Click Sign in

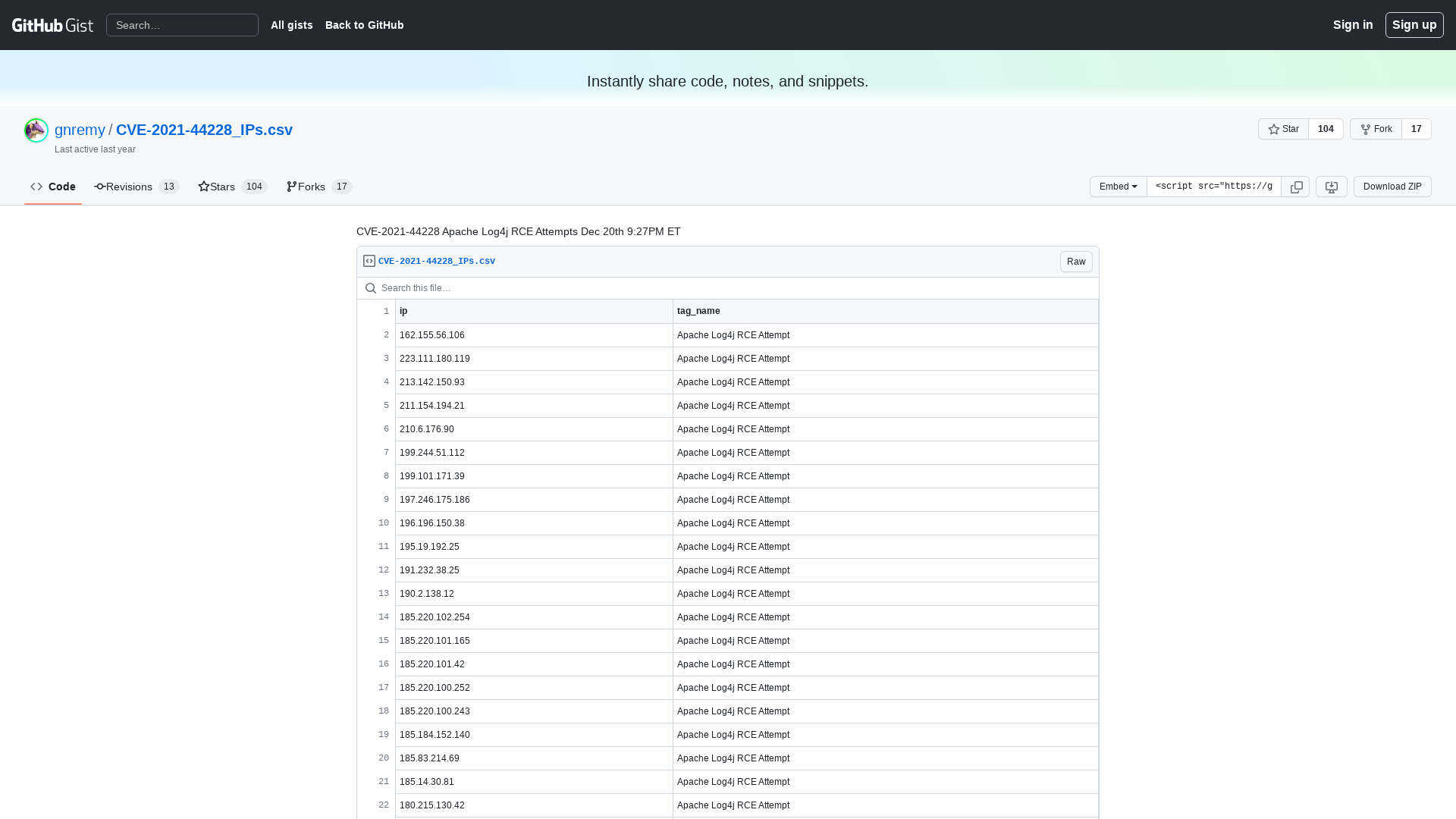point(1353,25)
